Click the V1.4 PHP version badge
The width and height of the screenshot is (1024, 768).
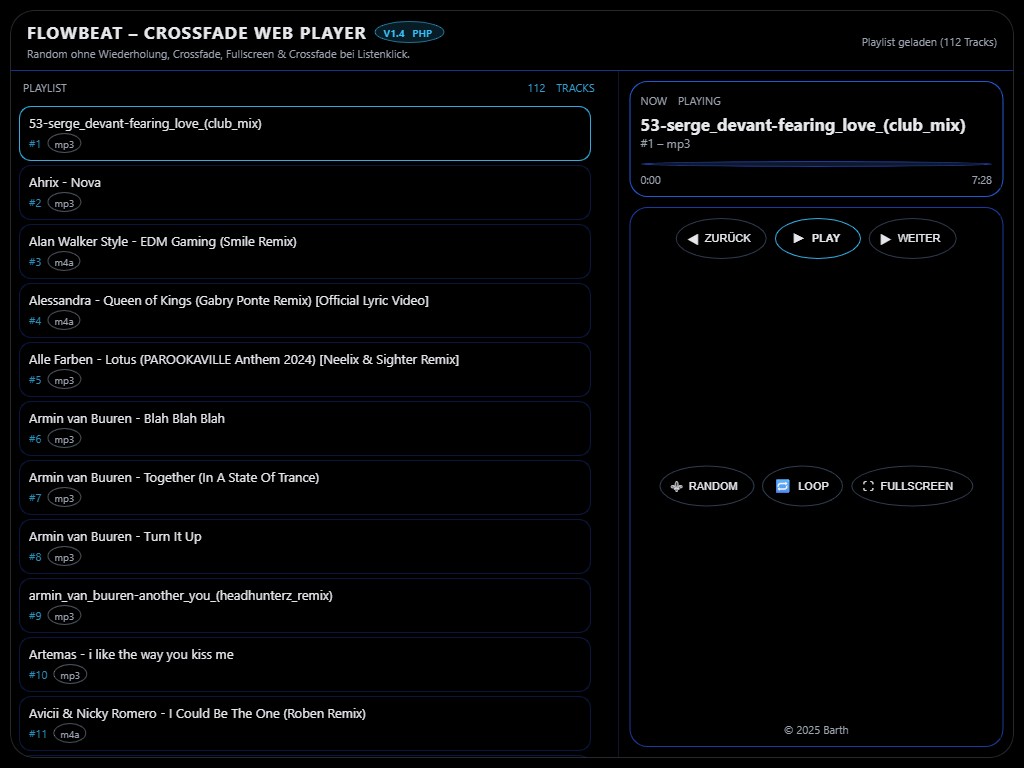click(408, 33)
